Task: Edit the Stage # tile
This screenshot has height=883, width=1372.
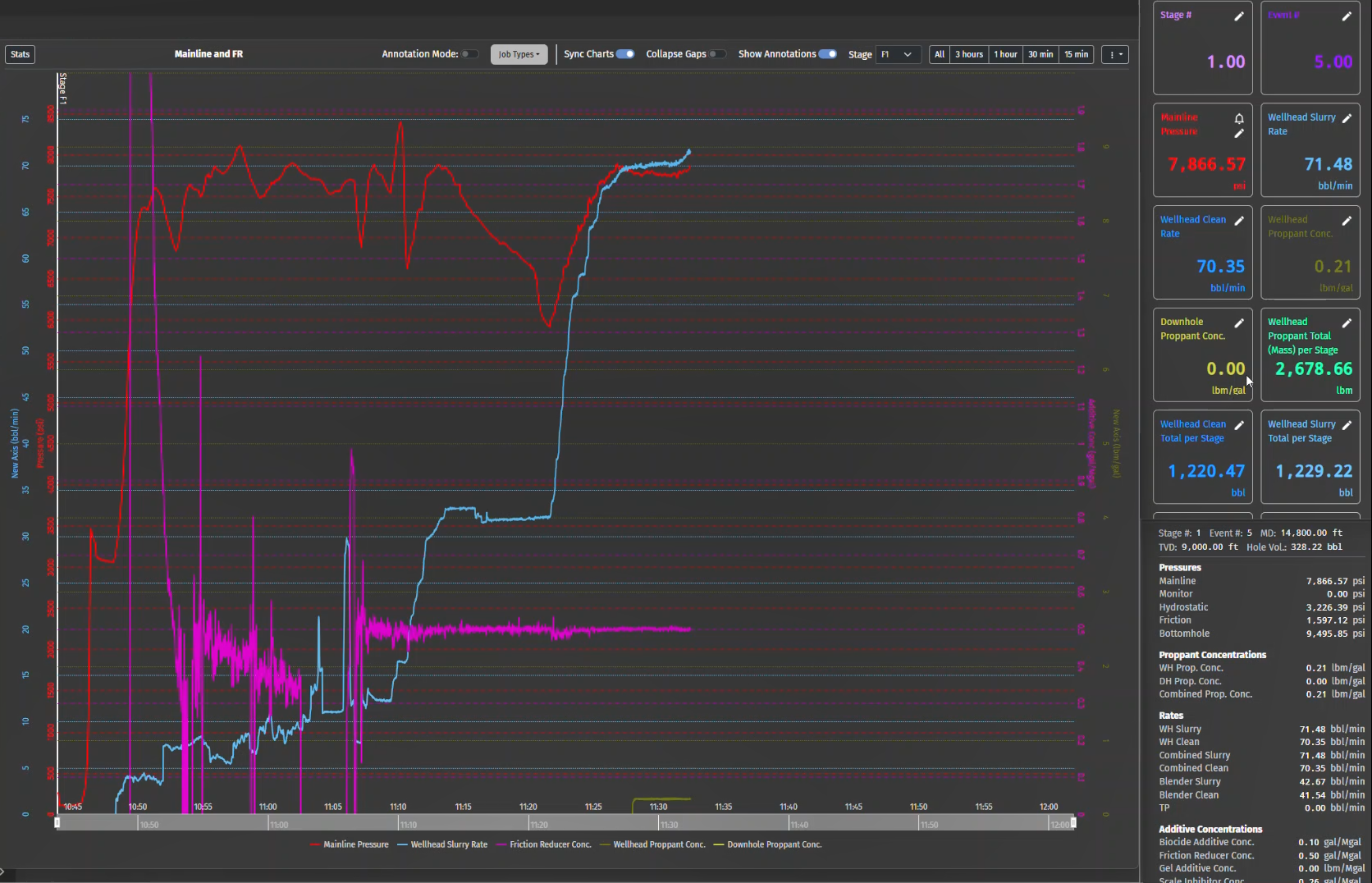Action: 1239,16
